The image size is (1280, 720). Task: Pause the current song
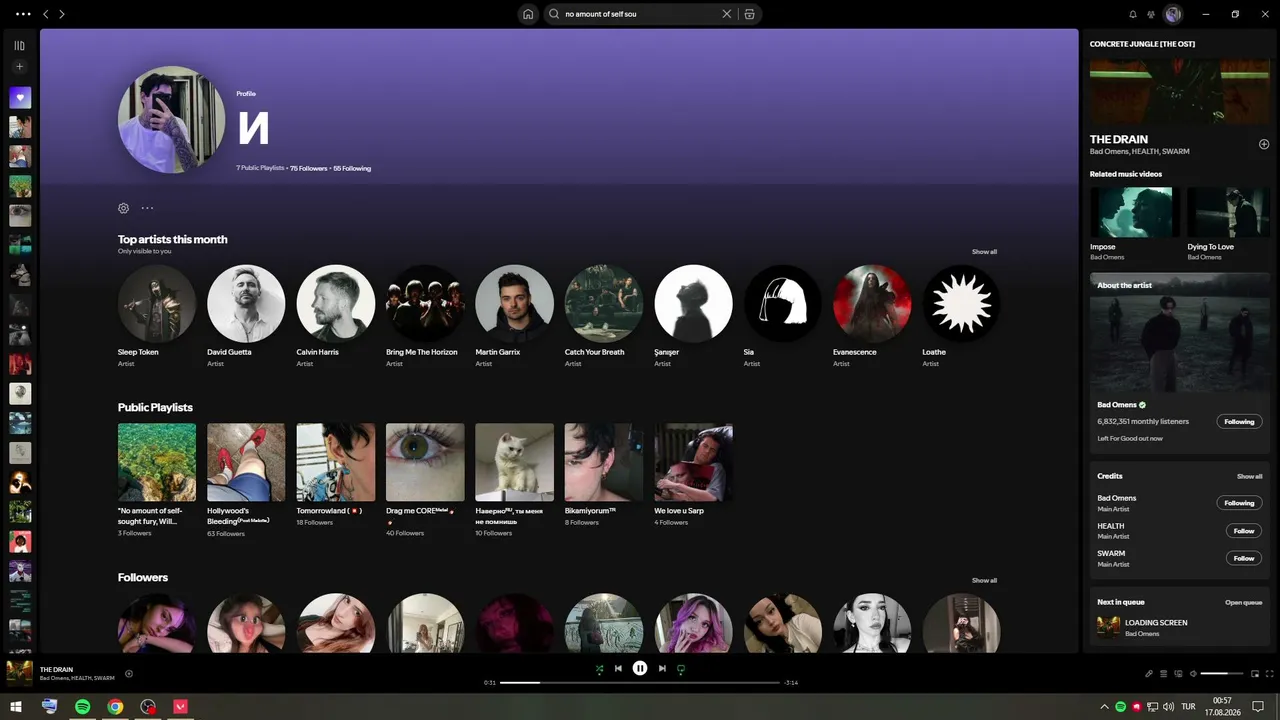(x=640, y=668)
